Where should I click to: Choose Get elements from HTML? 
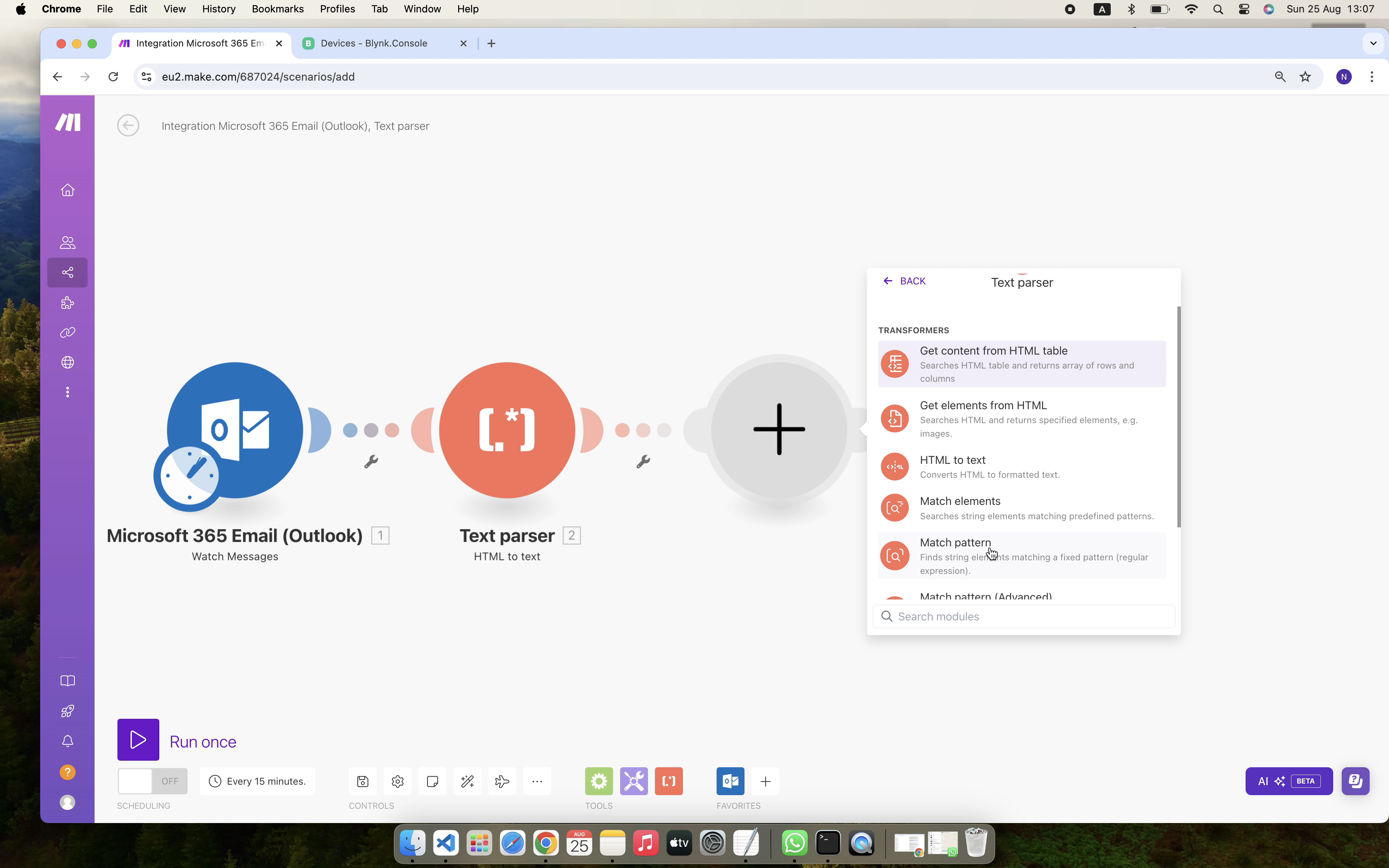click(1022, 418)
